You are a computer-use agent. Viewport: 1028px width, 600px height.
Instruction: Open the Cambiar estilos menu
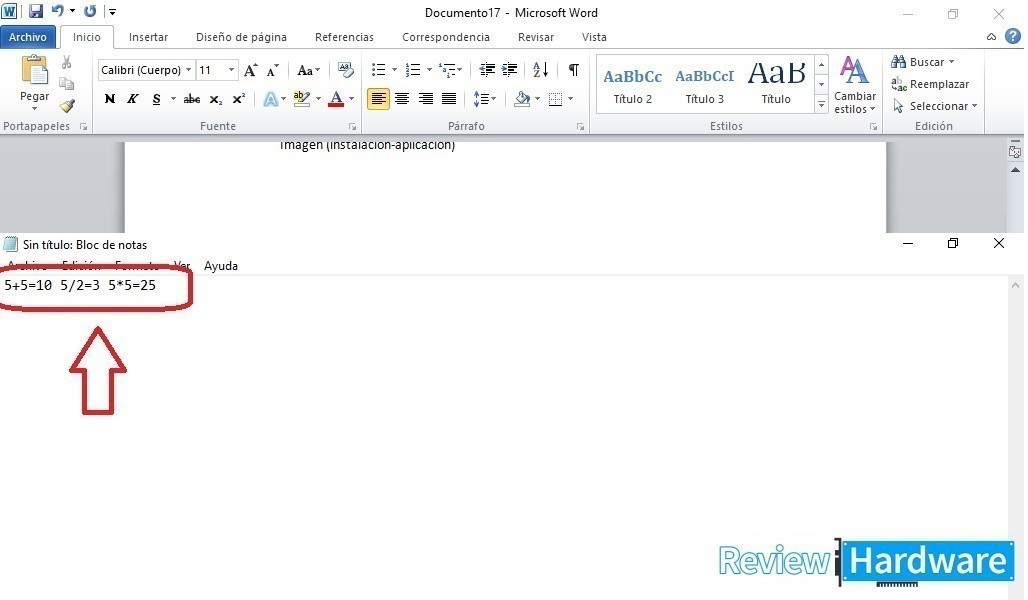(x=855, y=85)
